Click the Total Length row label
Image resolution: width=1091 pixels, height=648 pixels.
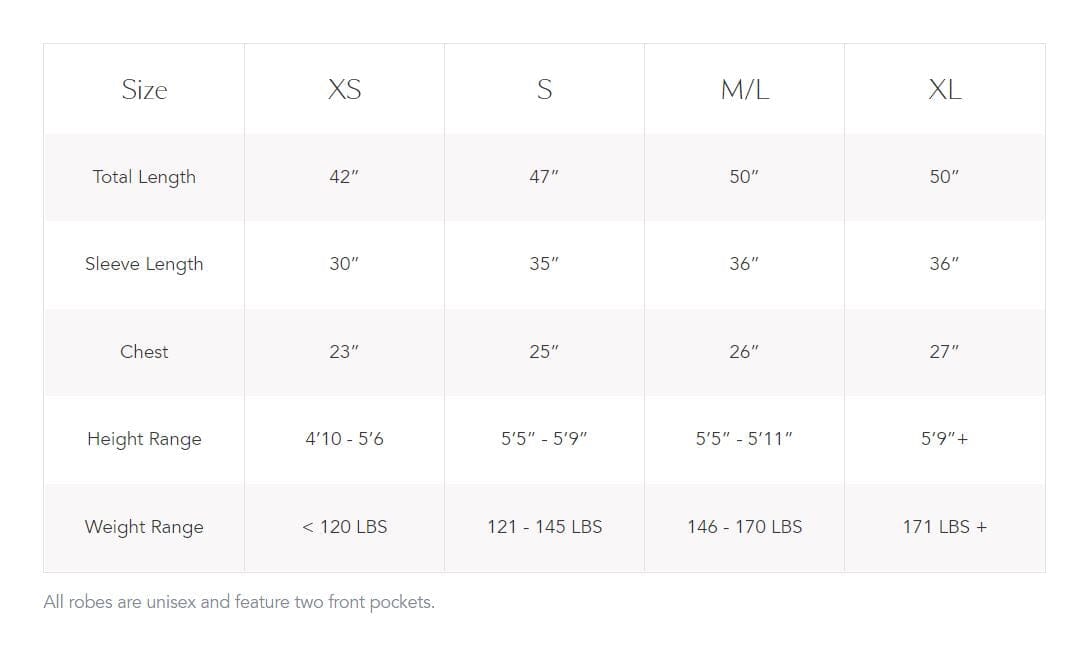(144, 177)
